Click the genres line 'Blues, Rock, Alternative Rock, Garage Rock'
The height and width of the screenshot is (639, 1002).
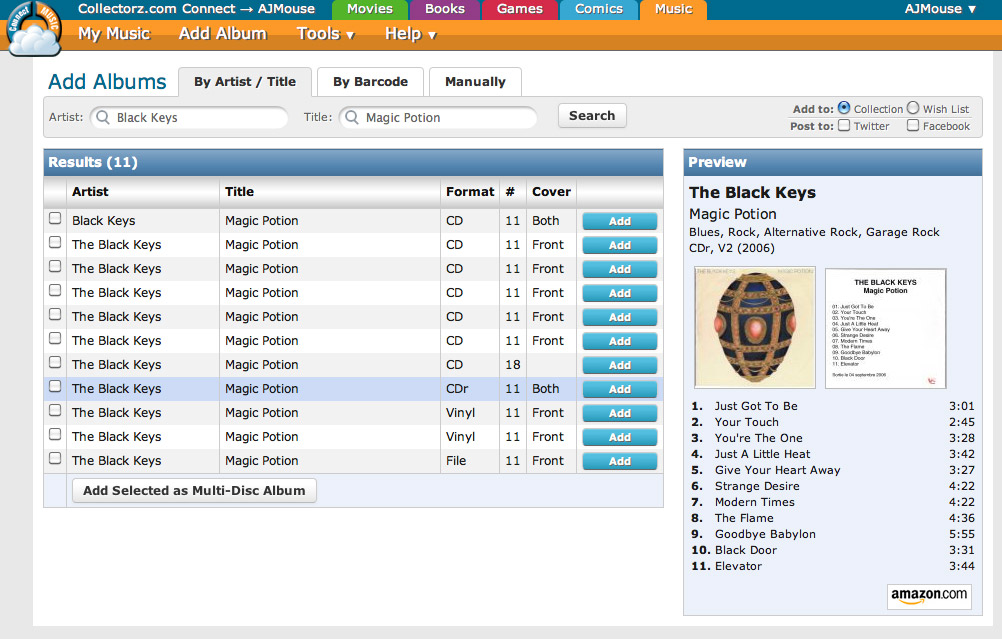point(814,232)
